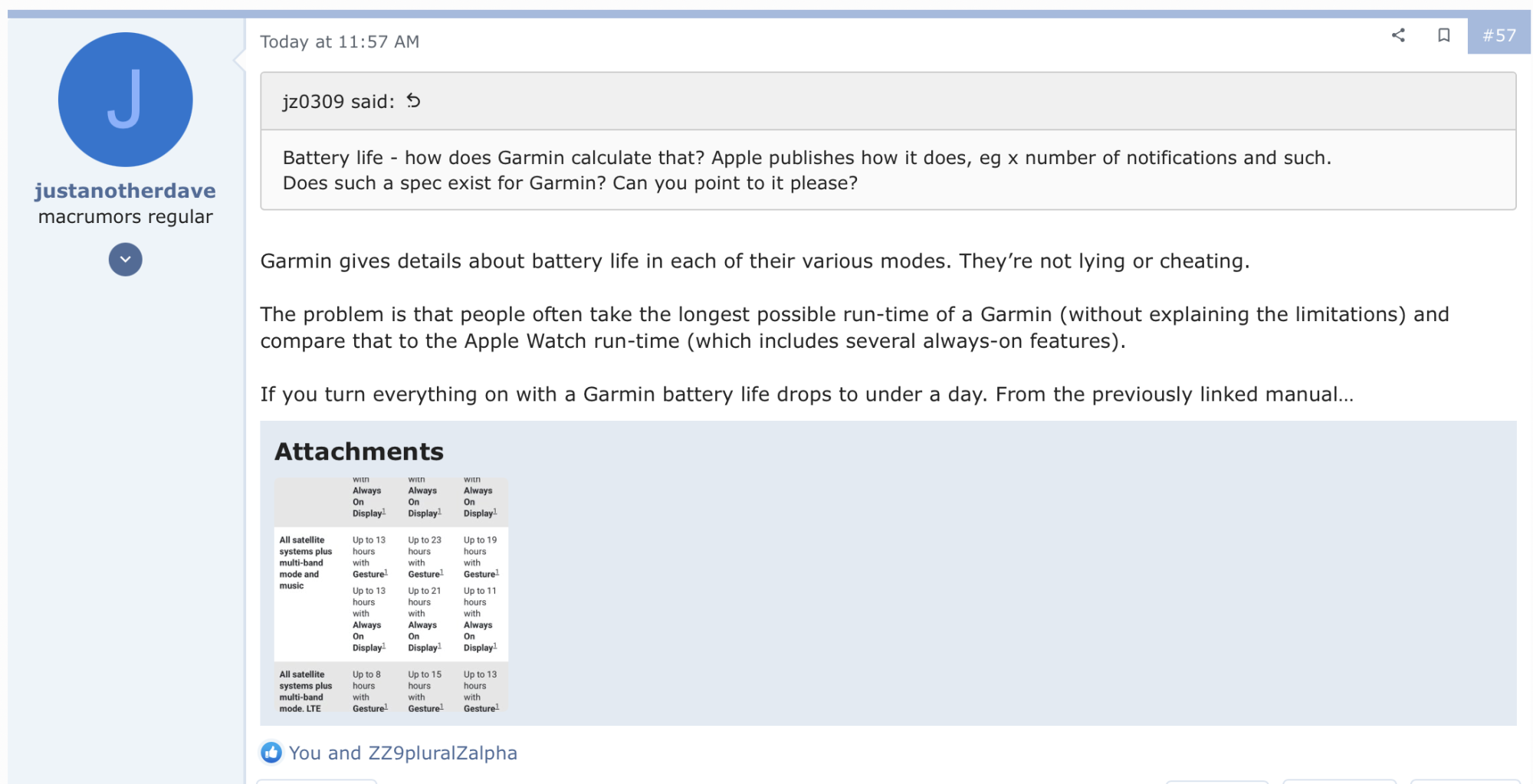Open the post number #57 link
The width and height of the screenshot is (1533, 784).
[x=1499, y=35]
